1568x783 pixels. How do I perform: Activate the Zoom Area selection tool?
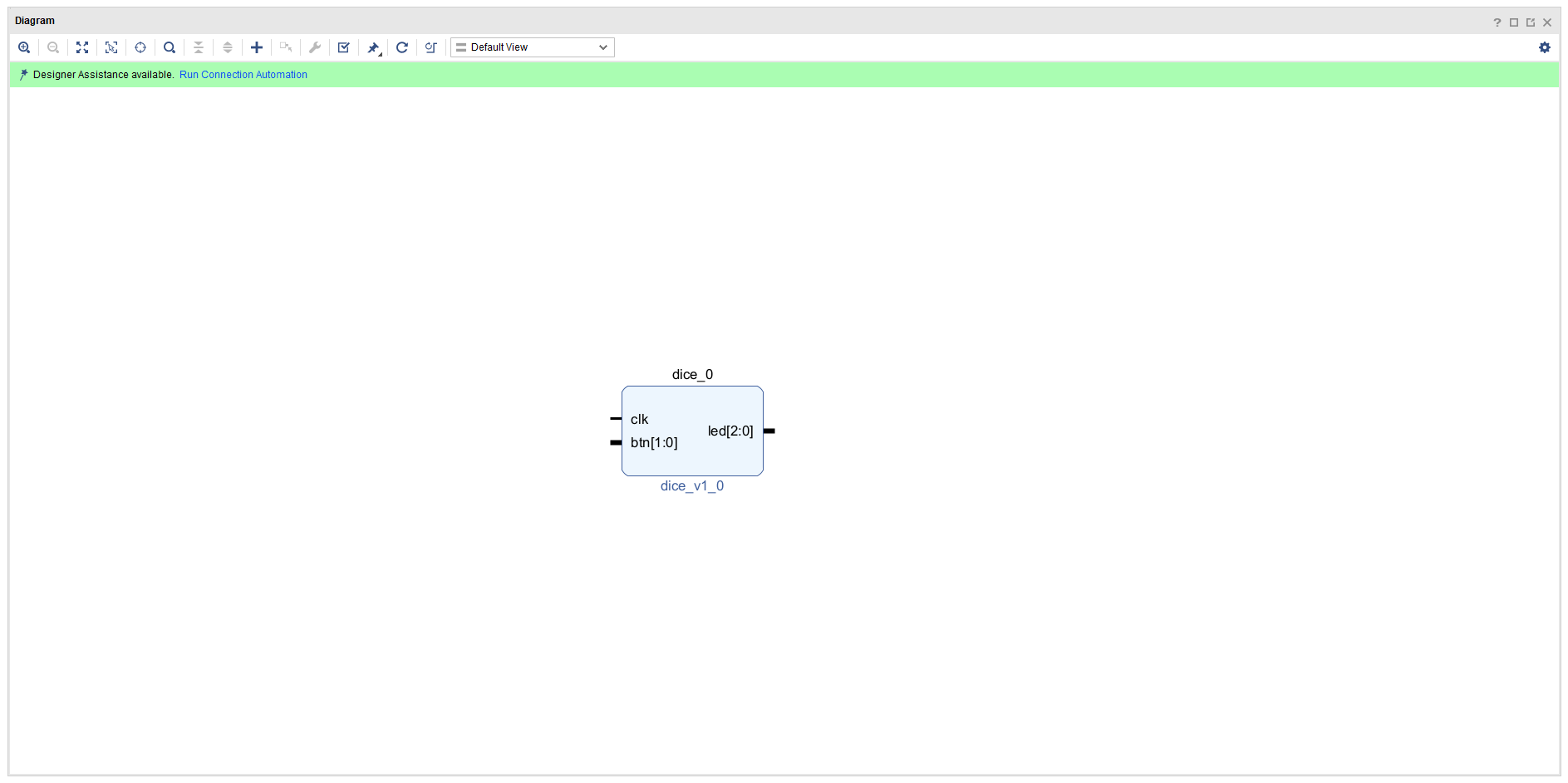click(111, 47)
